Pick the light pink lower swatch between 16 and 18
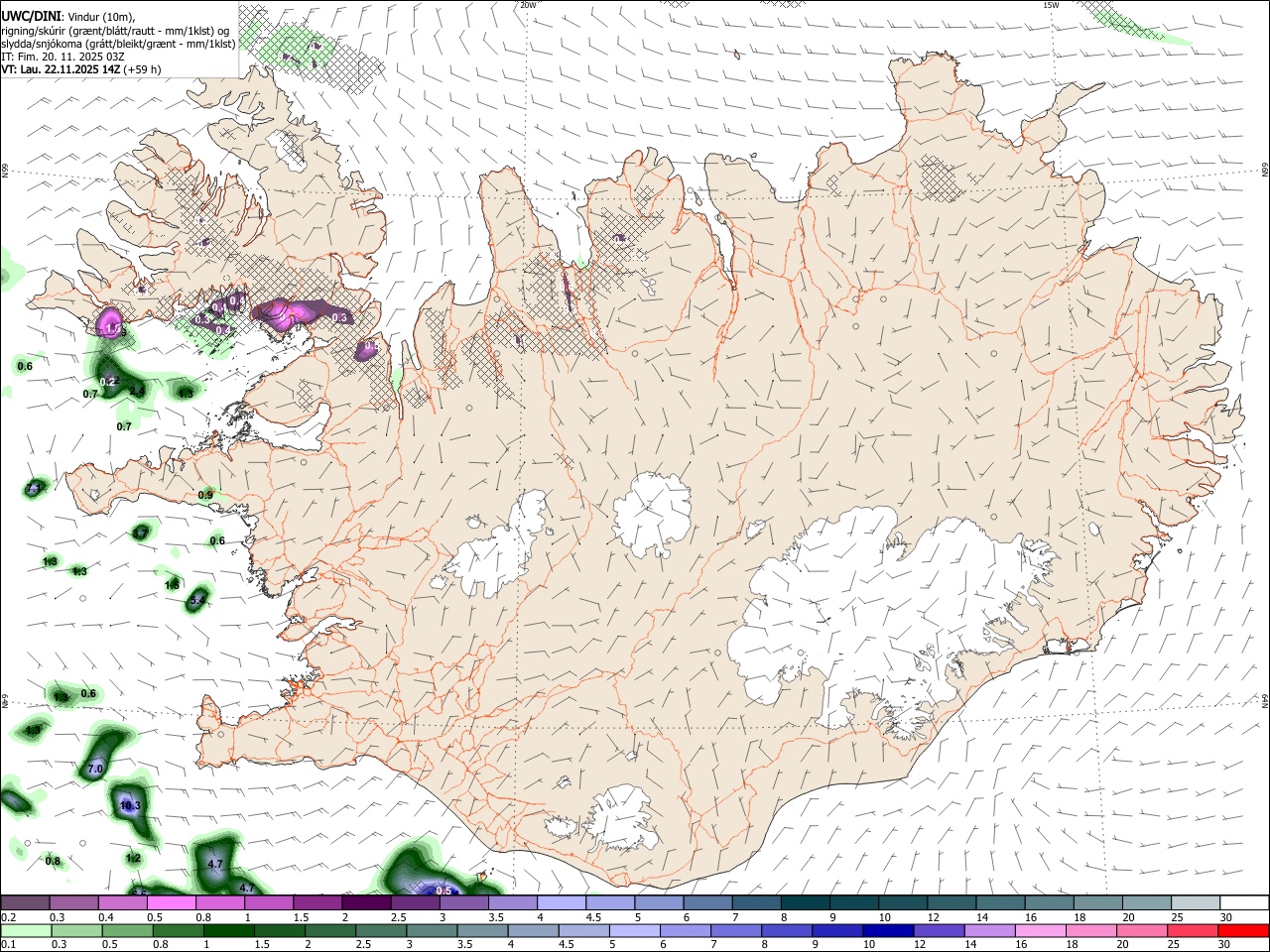Image resolution: width=1270 pixels, height=952 pixels. [x=1041, y=931]
